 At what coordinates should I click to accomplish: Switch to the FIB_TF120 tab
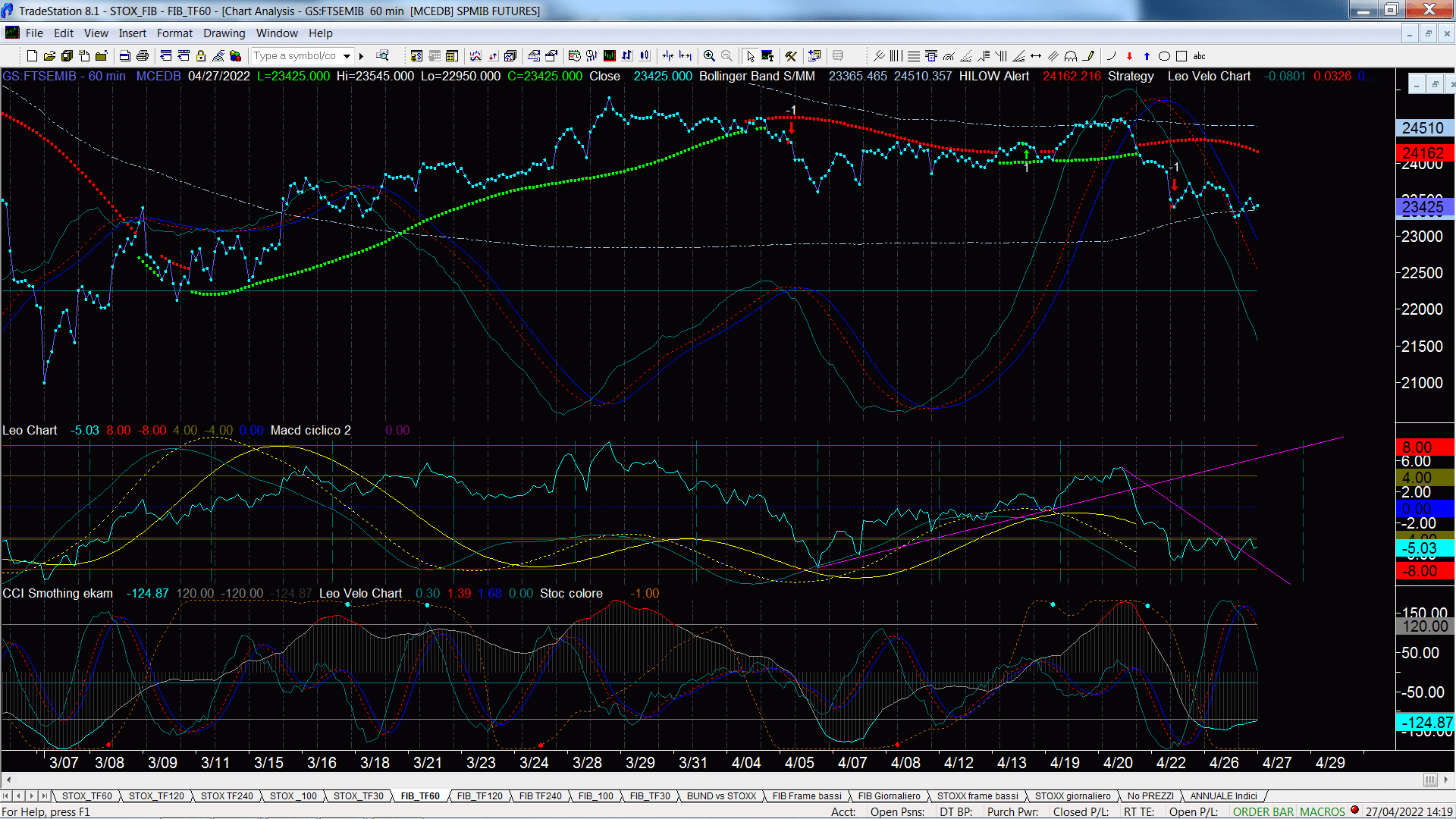tap(479, 796)
